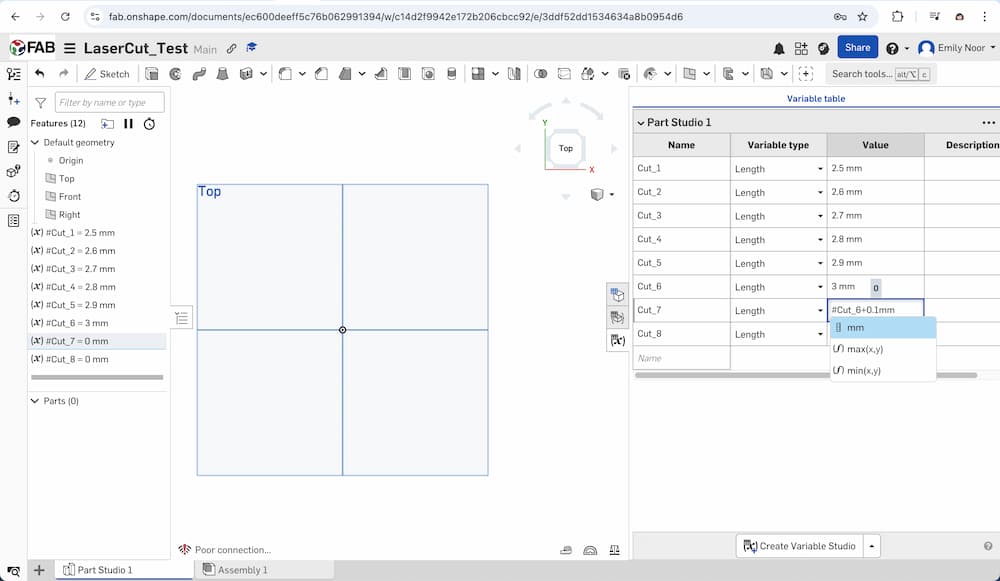Open the notifications bell
This screenshot has height=581, width=1000.
coord(779,48)
